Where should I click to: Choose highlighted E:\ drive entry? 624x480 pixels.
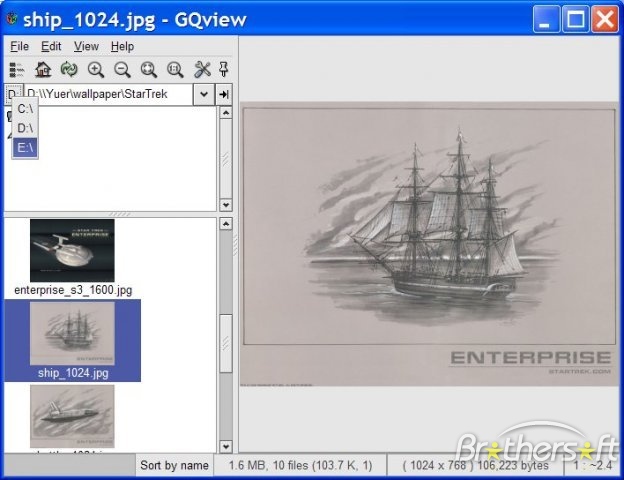click(x=25, y=148)
